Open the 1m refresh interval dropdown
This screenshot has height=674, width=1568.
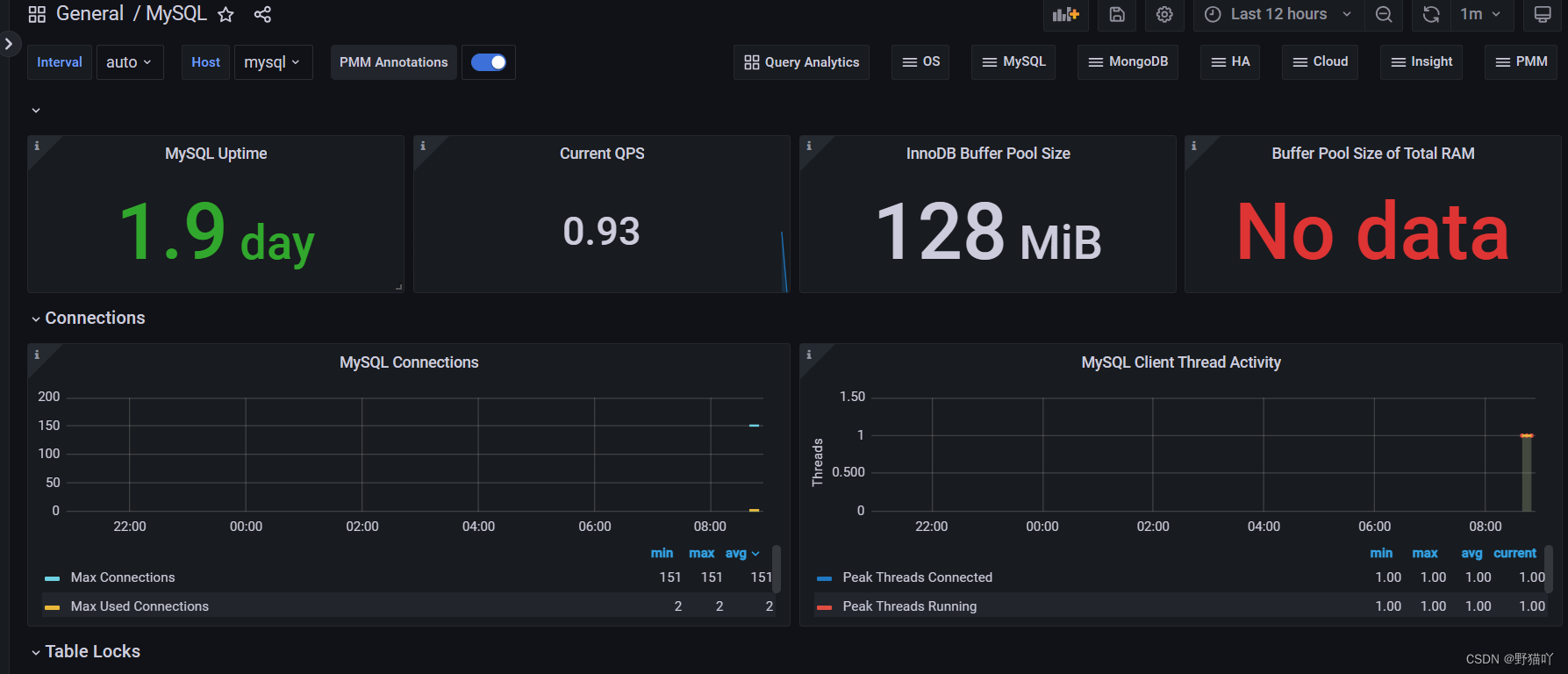click(1480, 14)
